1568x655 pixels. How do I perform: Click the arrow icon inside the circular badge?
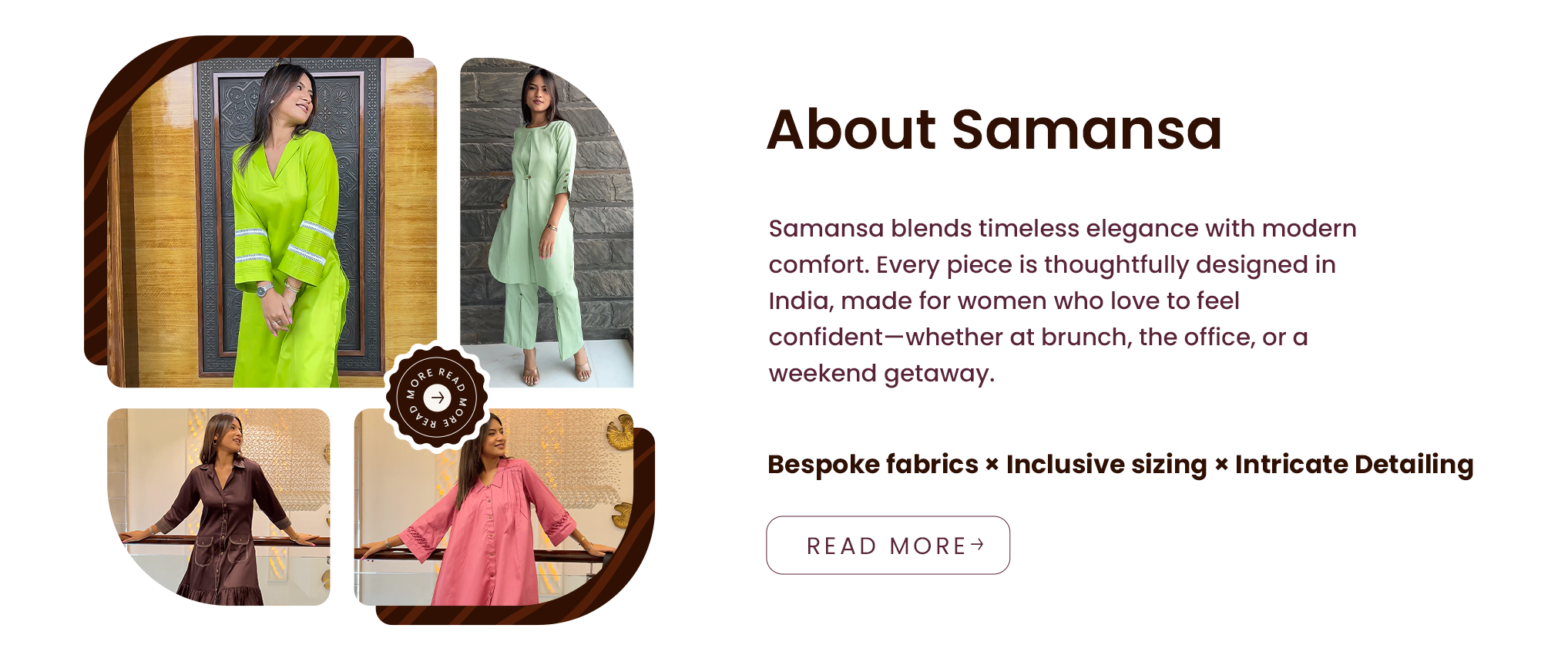[x=438, y=398]
